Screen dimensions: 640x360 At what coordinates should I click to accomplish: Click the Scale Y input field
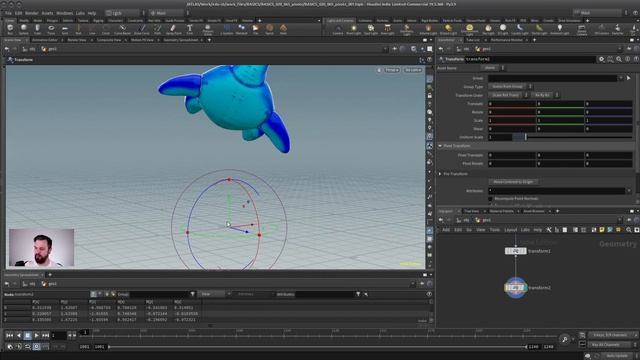pyautogui.click(x=560, y=120)
